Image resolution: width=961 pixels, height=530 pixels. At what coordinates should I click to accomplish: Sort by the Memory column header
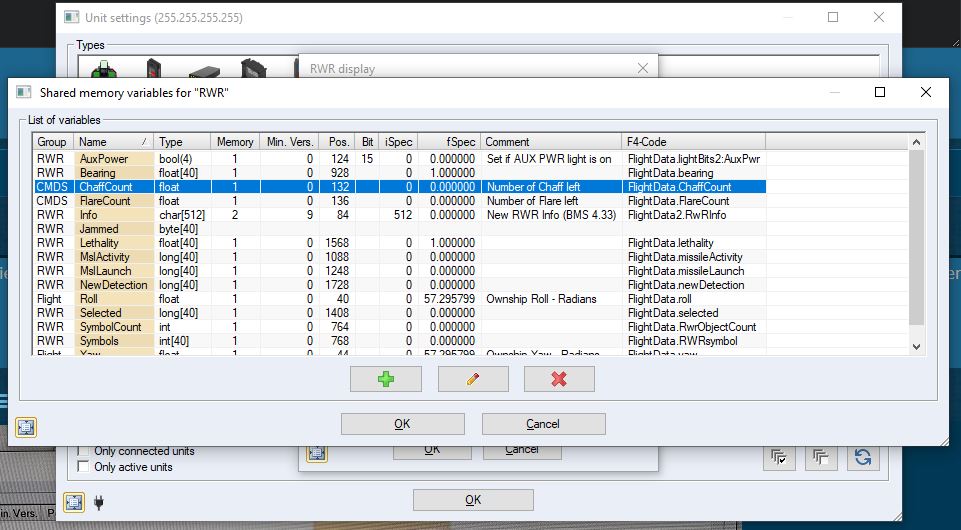click(235, 142)
